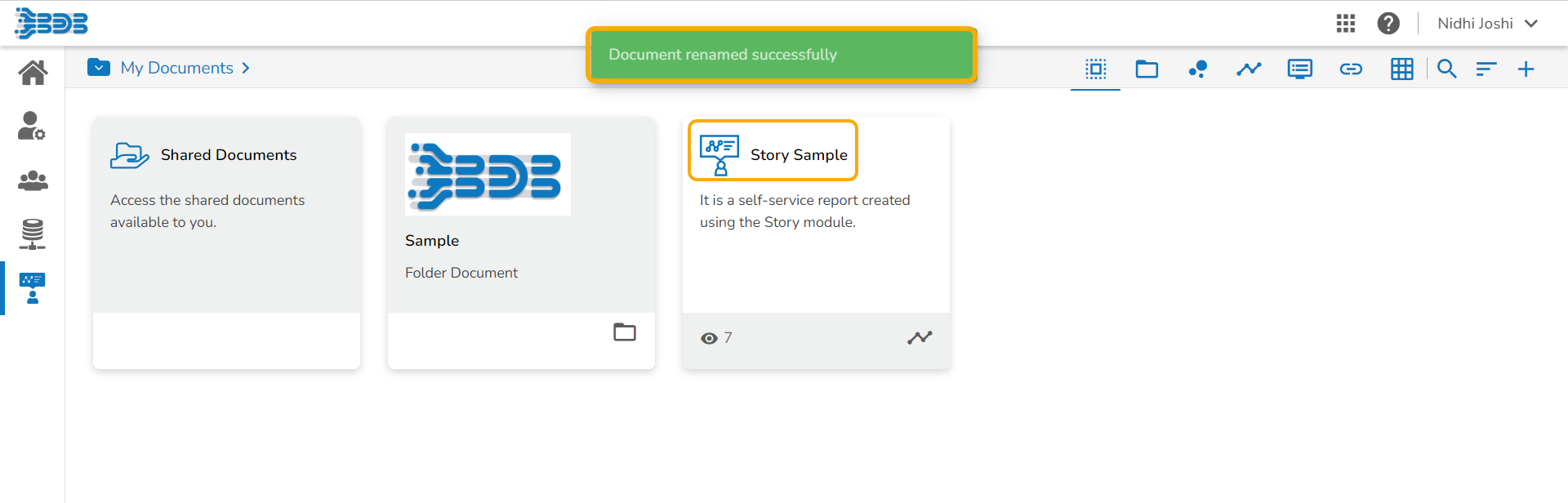Click the plus add new button

[1526, 69]
